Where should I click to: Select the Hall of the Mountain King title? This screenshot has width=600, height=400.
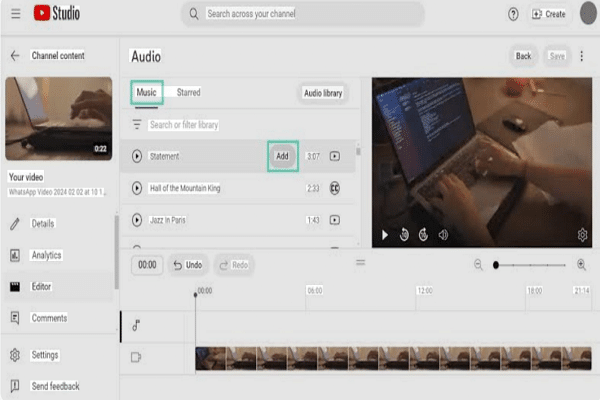[185, 188]
